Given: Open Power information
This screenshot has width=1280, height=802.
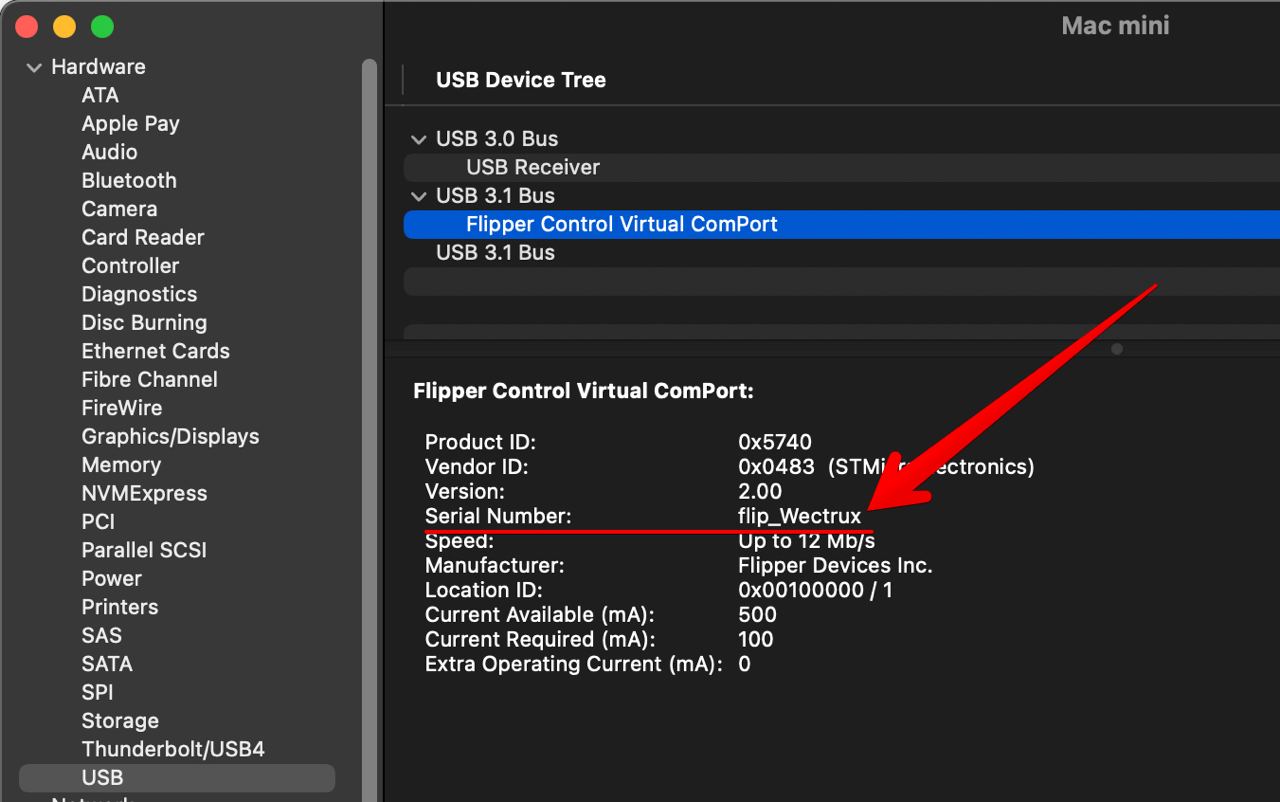Looking at the screenshot, I should click(111, 579).
